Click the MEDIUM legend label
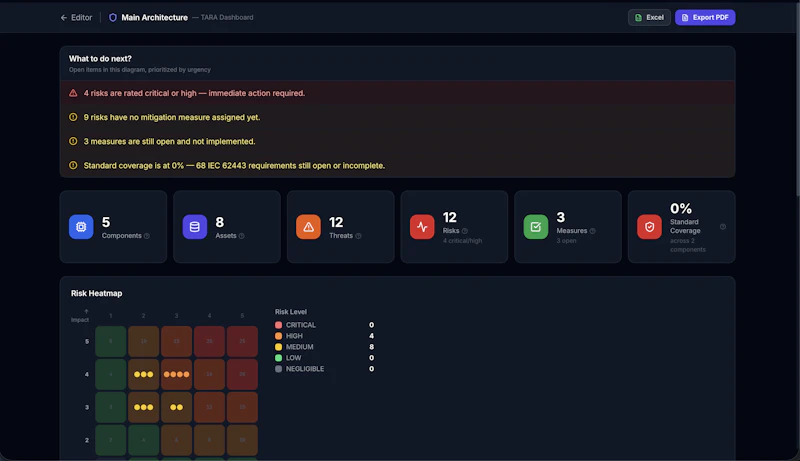This screenshot has height=461, width=800. [299, 347]
